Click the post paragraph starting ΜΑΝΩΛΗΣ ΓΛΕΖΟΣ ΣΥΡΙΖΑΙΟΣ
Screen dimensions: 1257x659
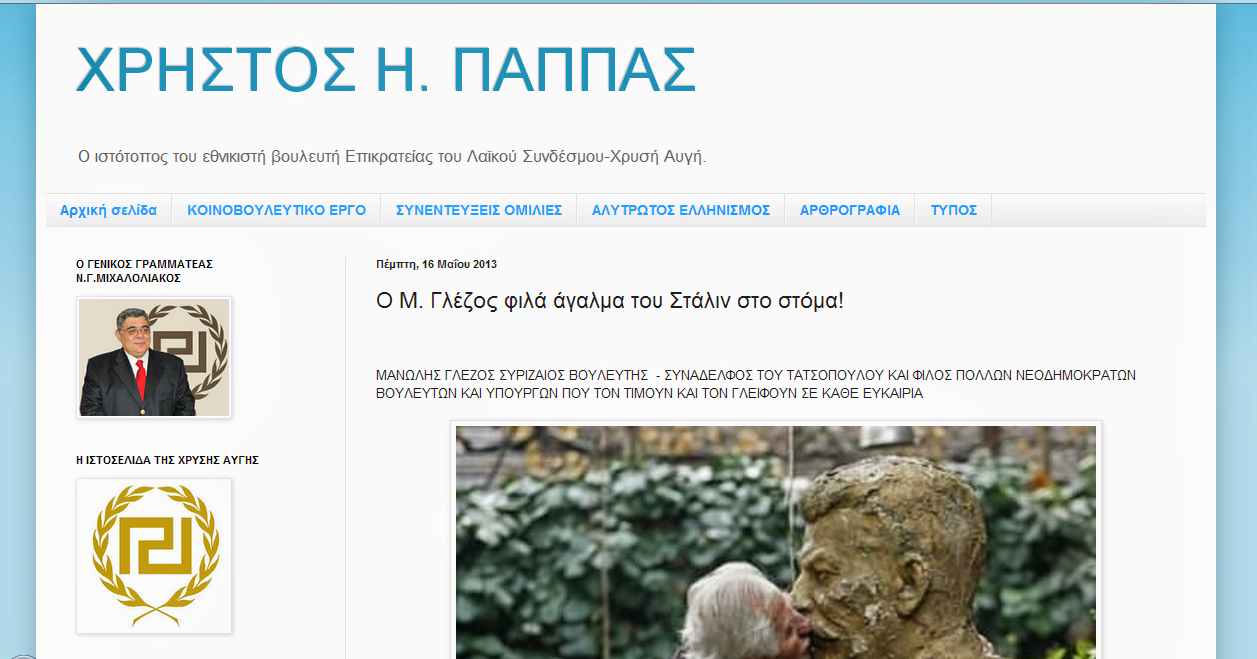pyautogui.click(x=756, y=384)
